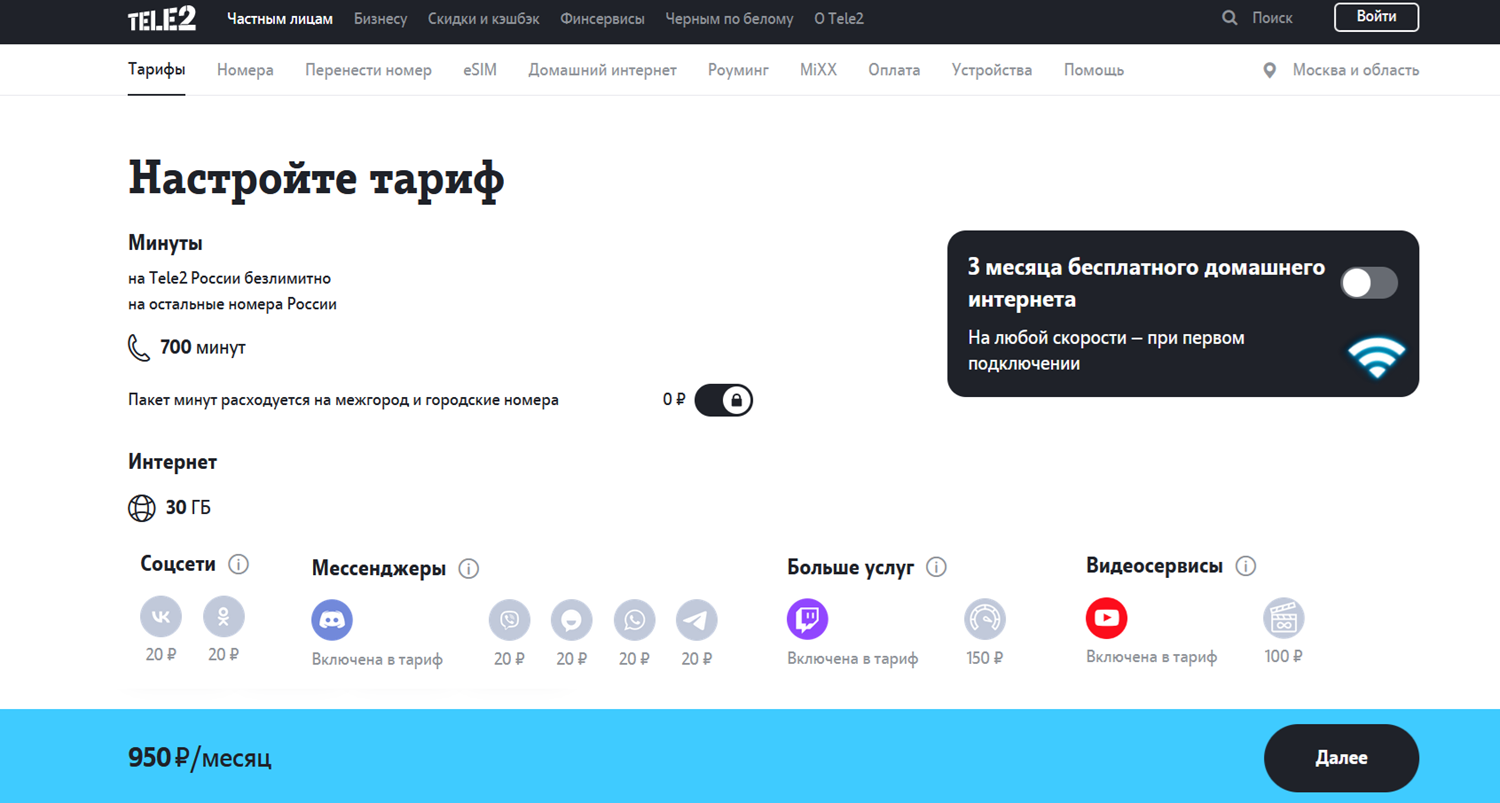Click the phone handset icon near 700 минут
Image resolution: width=1500 pixels, height=803 pixels.
pyautogui.click(x=139, y=348)
